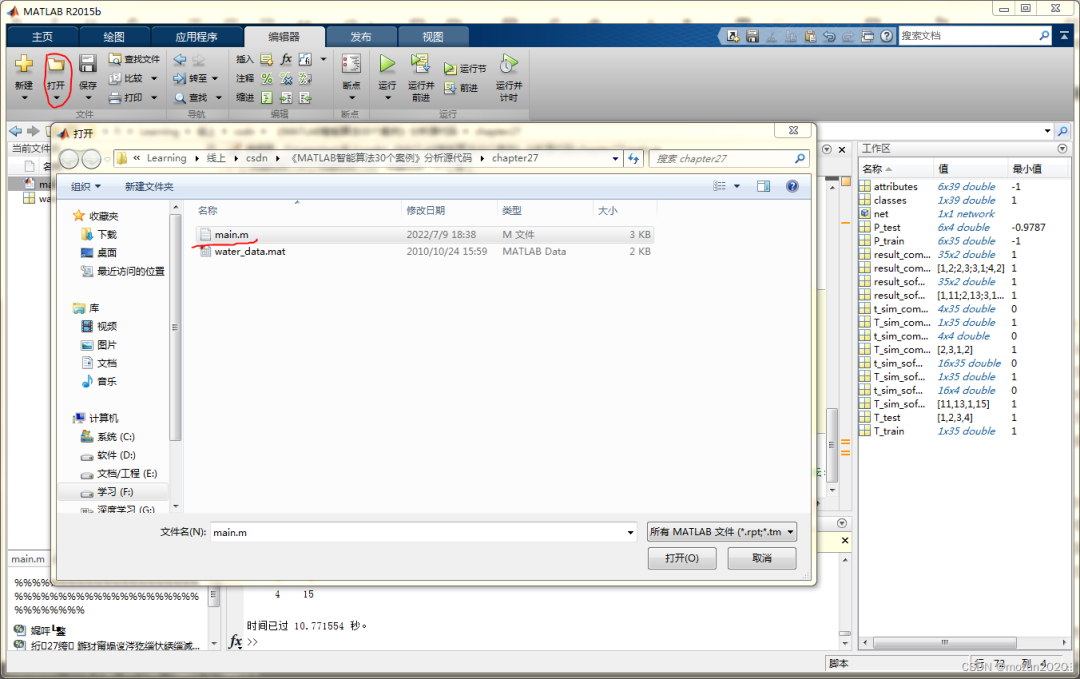Screen dimensions: 1080x679
Task: Open the 打印 dropdown arrow
Action: pyautogui.click(x=154, y=98)
